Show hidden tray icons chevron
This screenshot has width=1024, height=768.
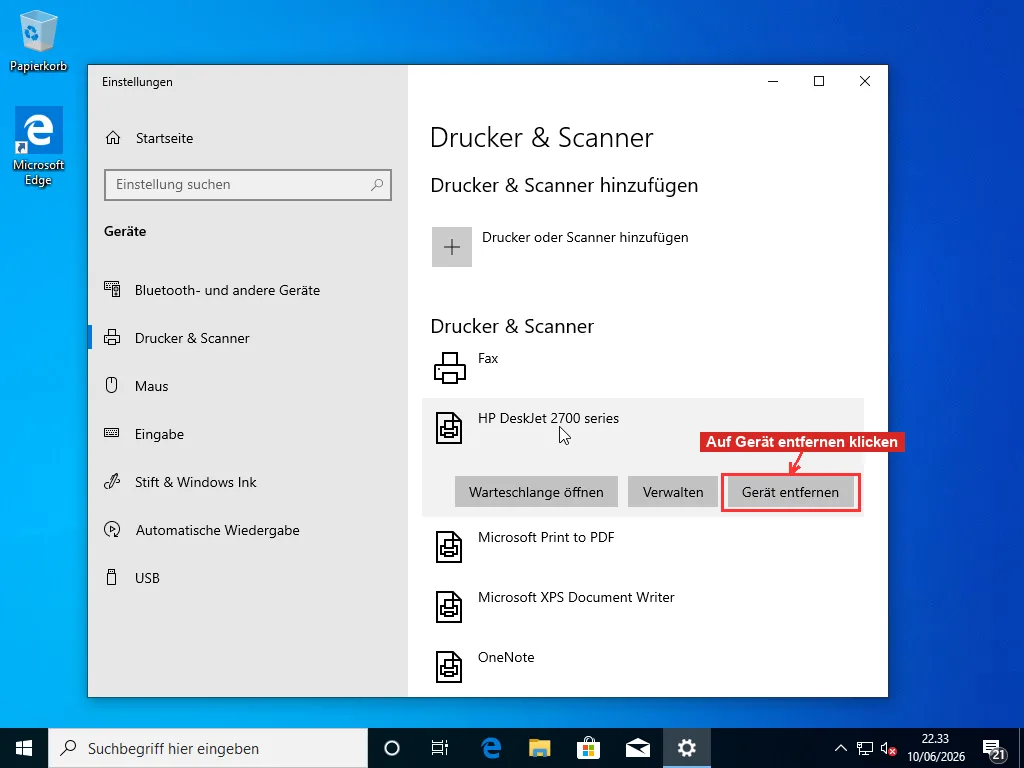(841, 748)
